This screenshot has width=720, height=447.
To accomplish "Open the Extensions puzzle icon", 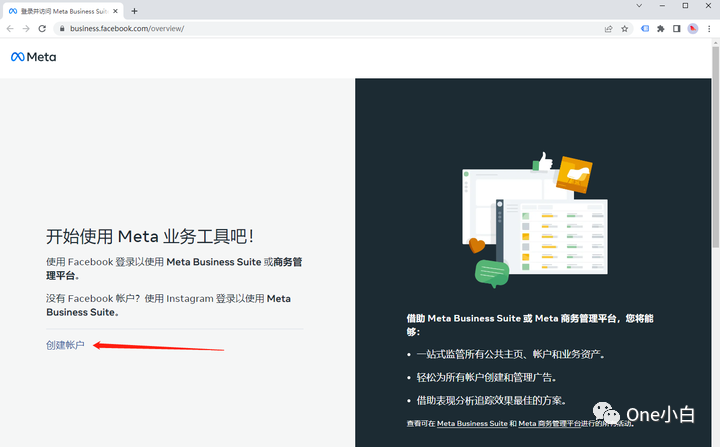I will 661,28.
